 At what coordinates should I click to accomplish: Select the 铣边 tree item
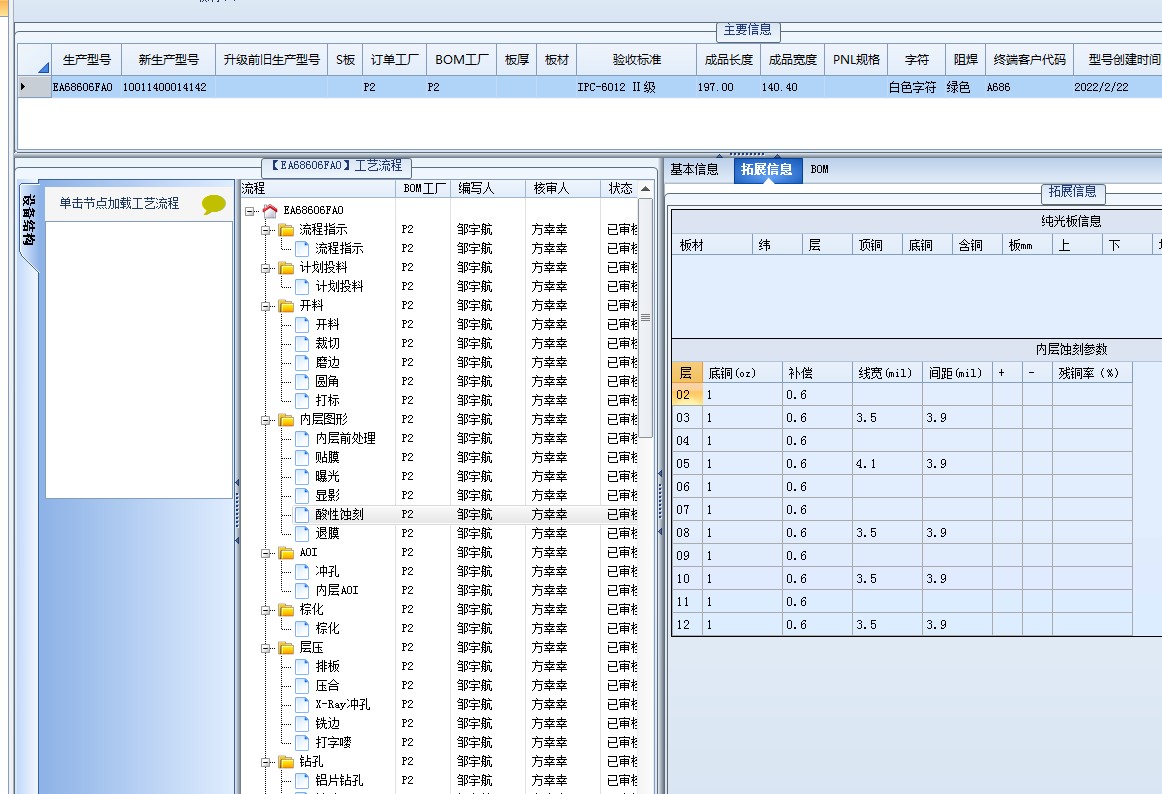pyautogui.click(x=328, y=724)
